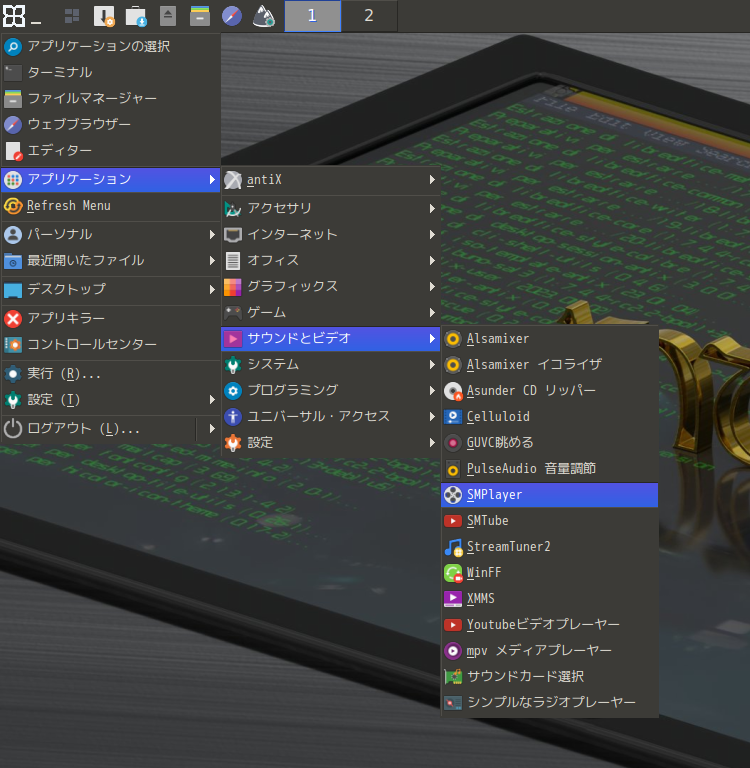
Task: Expand the パーソナル submenu arrow
Action: click(x=212, y=235)
